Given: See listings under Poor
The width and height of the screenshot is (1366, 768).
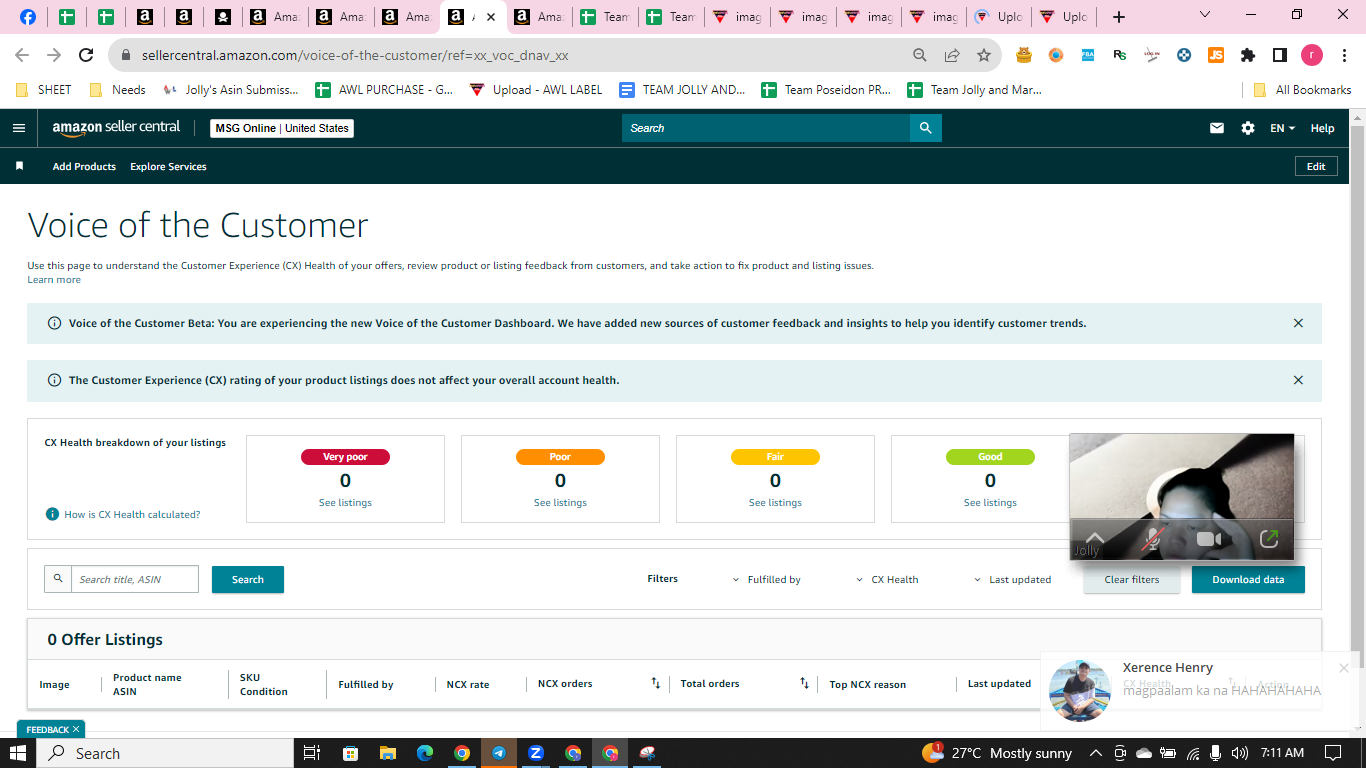Looking at the screenshot, I should coord(560,503).
